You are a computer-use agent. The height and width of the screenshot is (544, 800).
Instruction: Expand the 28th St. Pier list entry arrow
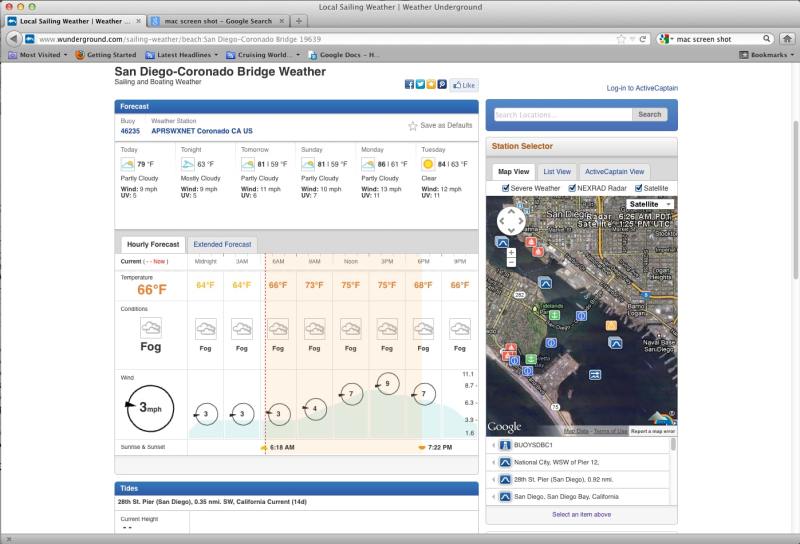point(493,480)
